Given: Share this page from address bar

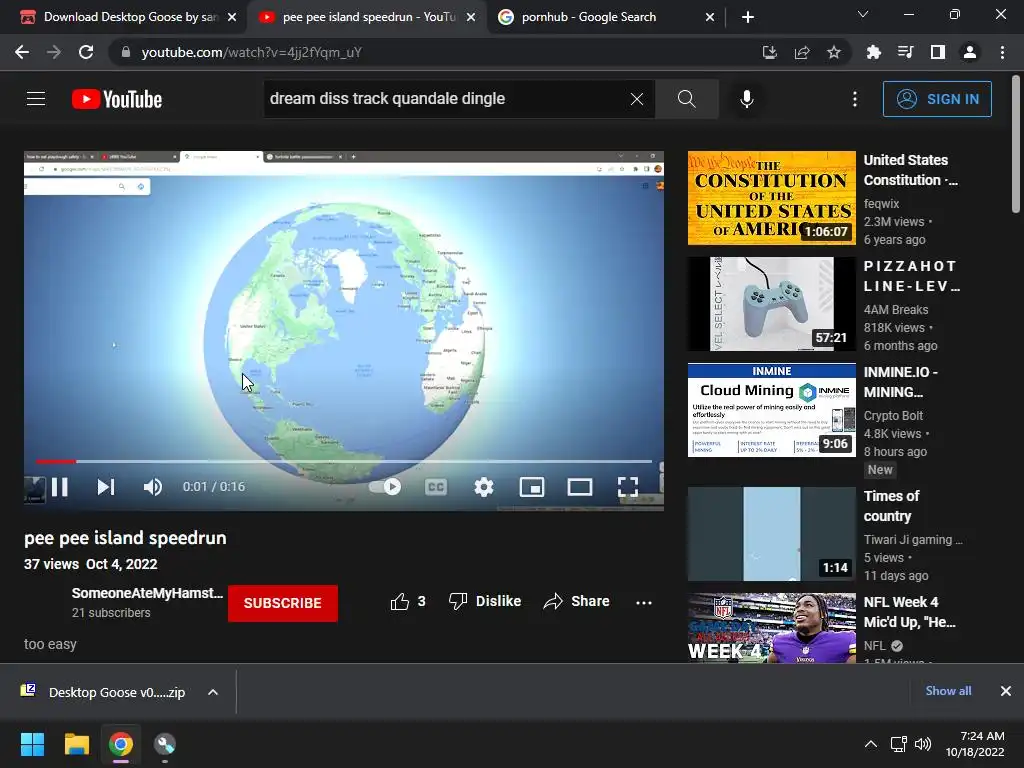Looking at the screenshot, I should tap(801, 52).
